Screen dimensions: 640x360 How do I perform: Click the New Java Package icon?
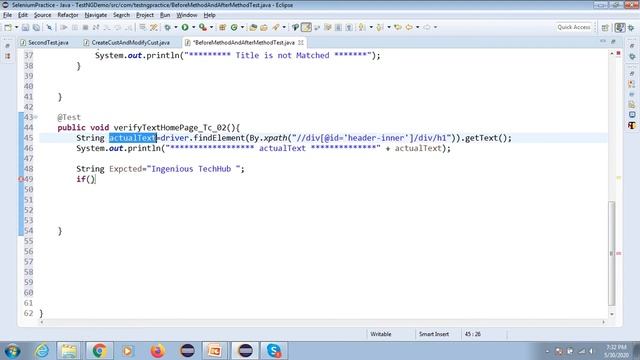[x=222, y=27]
